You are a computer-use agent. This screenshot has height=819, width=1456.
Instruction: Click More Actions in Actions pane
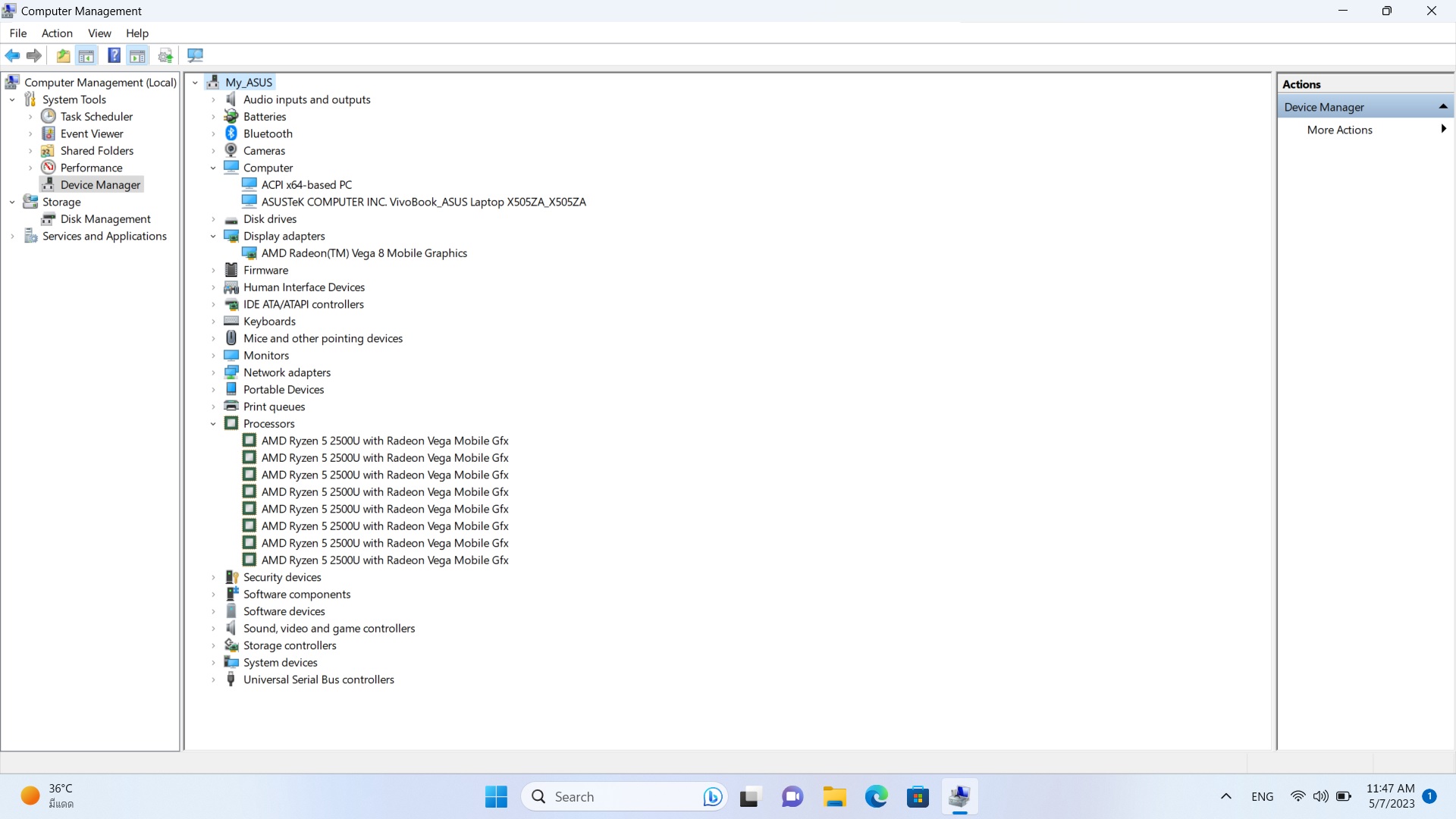pyautogui.click(x=1339, y=130)
